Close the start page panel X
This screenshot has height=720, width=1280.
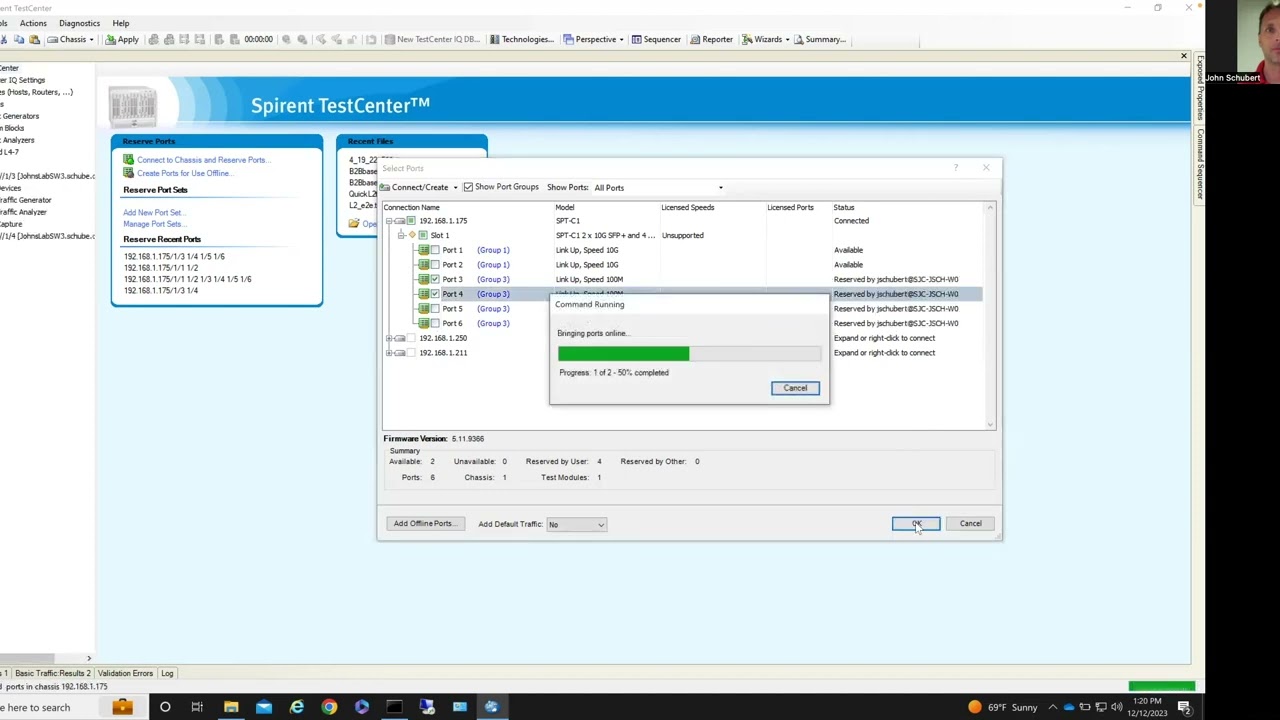(x=1184, y=56)
